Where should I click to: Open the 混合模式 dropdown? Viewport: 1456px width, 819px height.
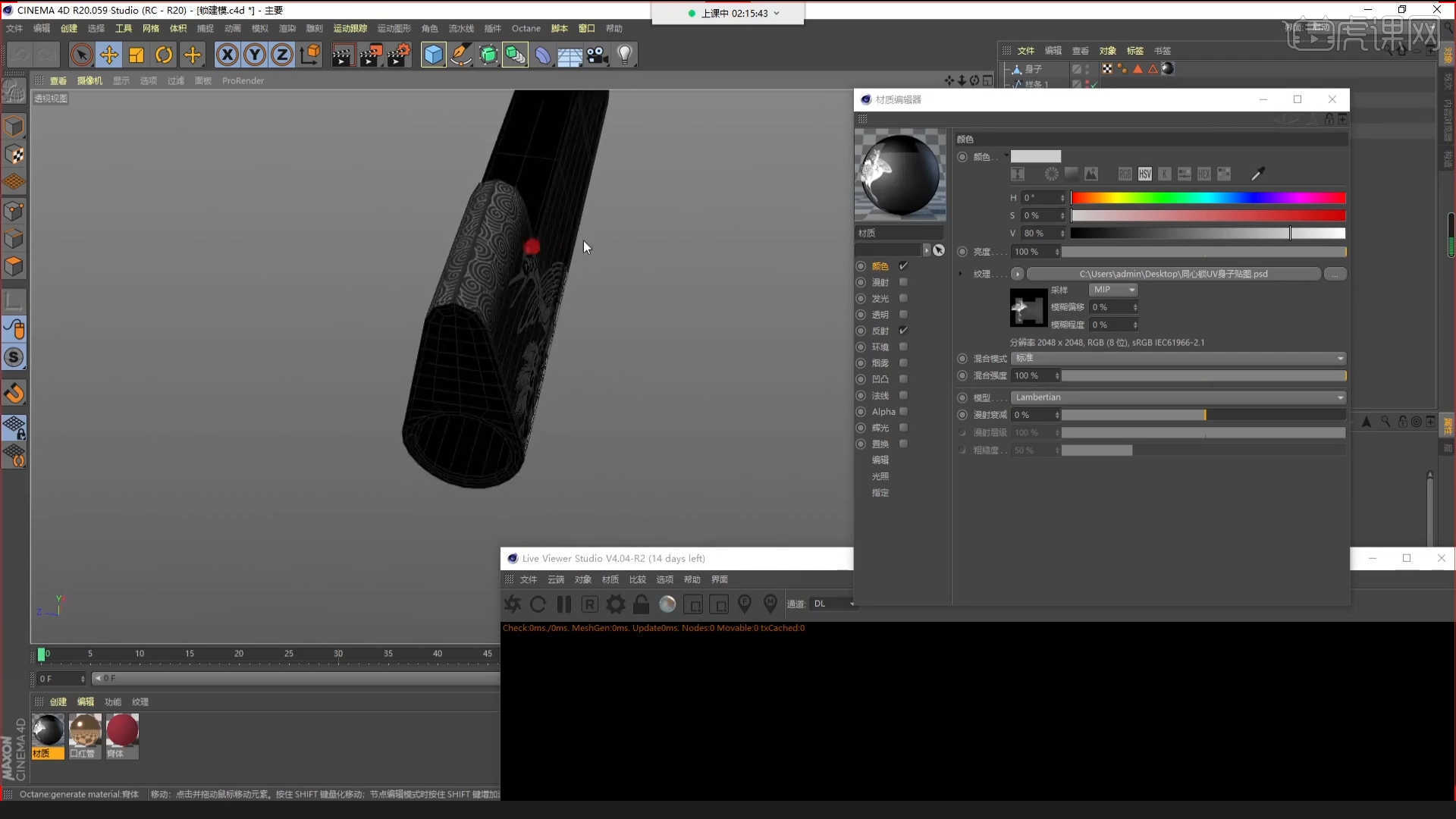[1178, 358]
